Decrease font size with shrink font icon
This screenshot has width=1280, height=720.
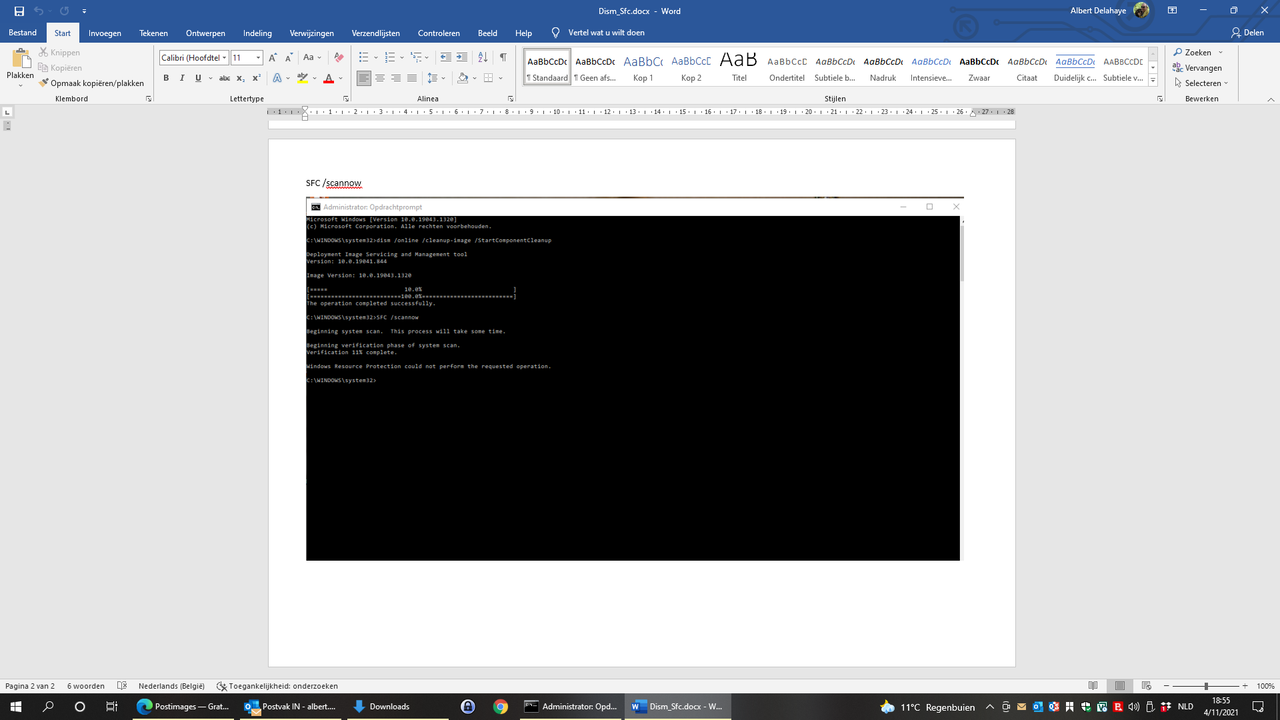pyautogui.click(x=288, y=58)
